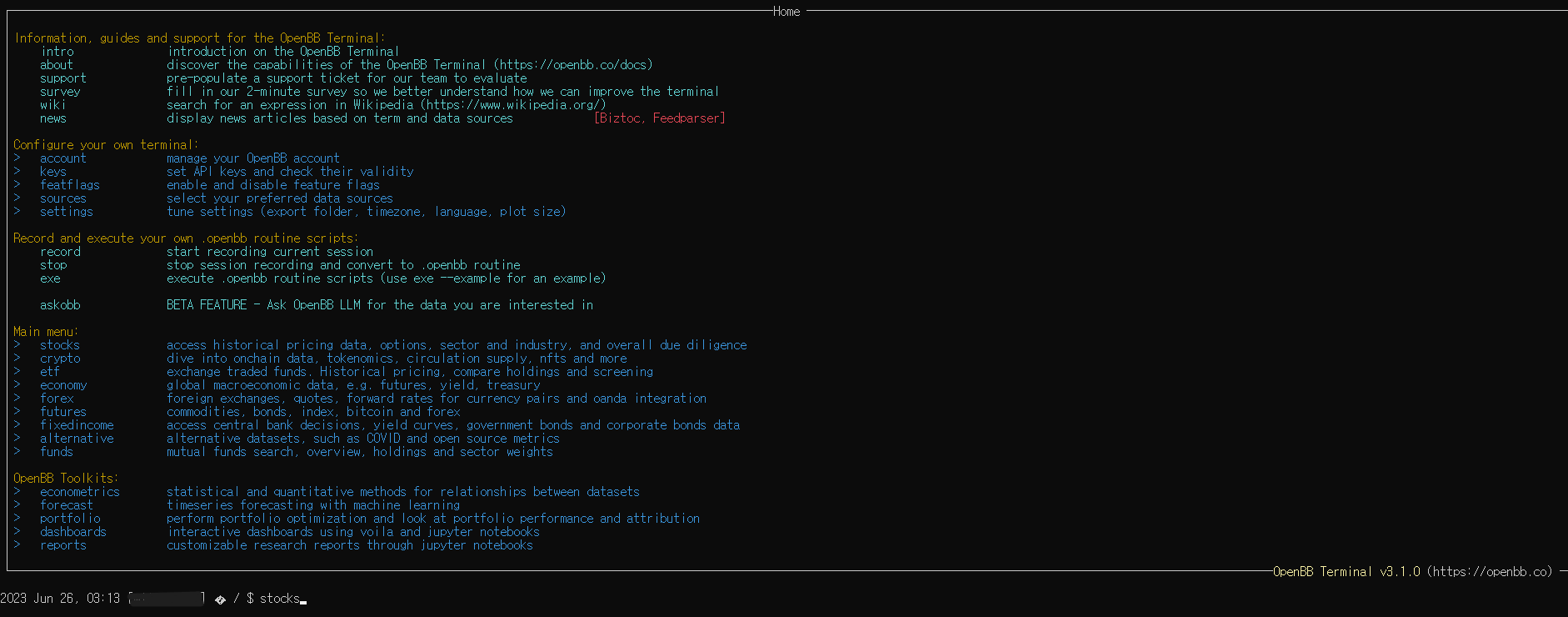Viewport: 1568px width, 617px height.
Task: Click the 'wiki' command text
Action: click(x=52, y=105)
